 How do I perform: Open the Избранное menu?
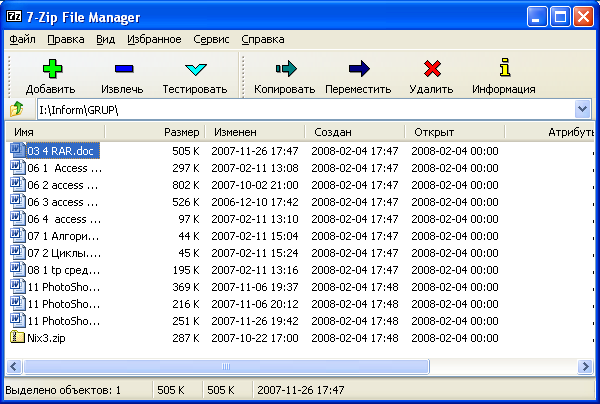(x=154, y=39)
